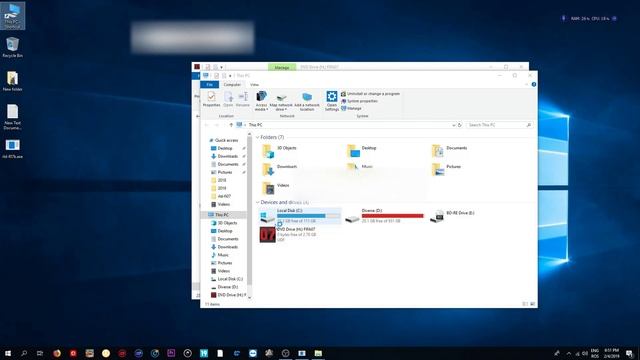Click the Properties ribbon icon

coord(211,99)
